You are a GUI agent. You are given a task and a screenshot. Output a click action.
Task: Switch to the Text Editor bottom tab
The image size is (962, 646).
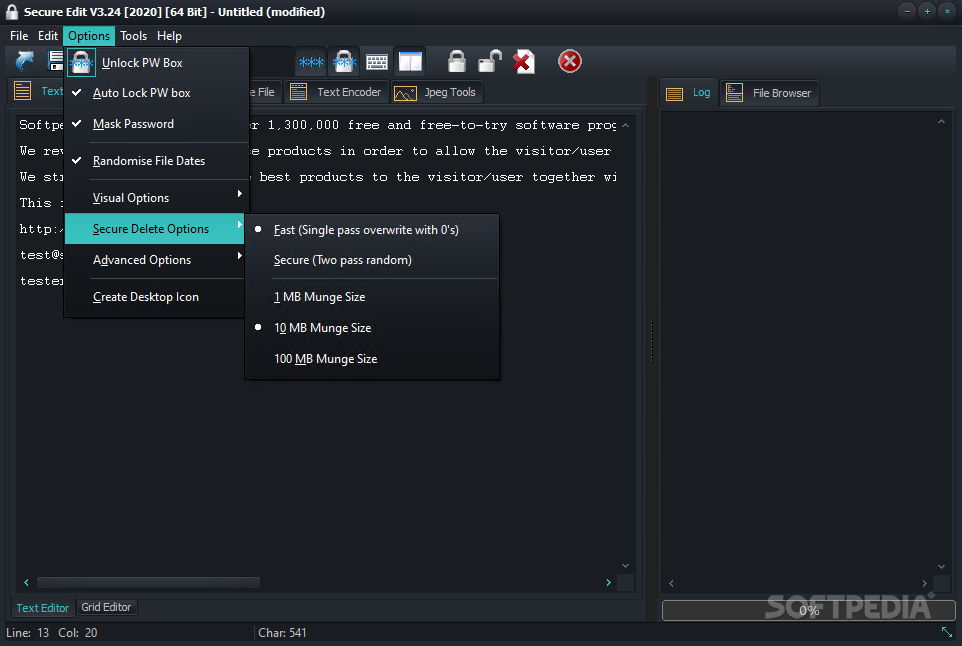point(43,607)
